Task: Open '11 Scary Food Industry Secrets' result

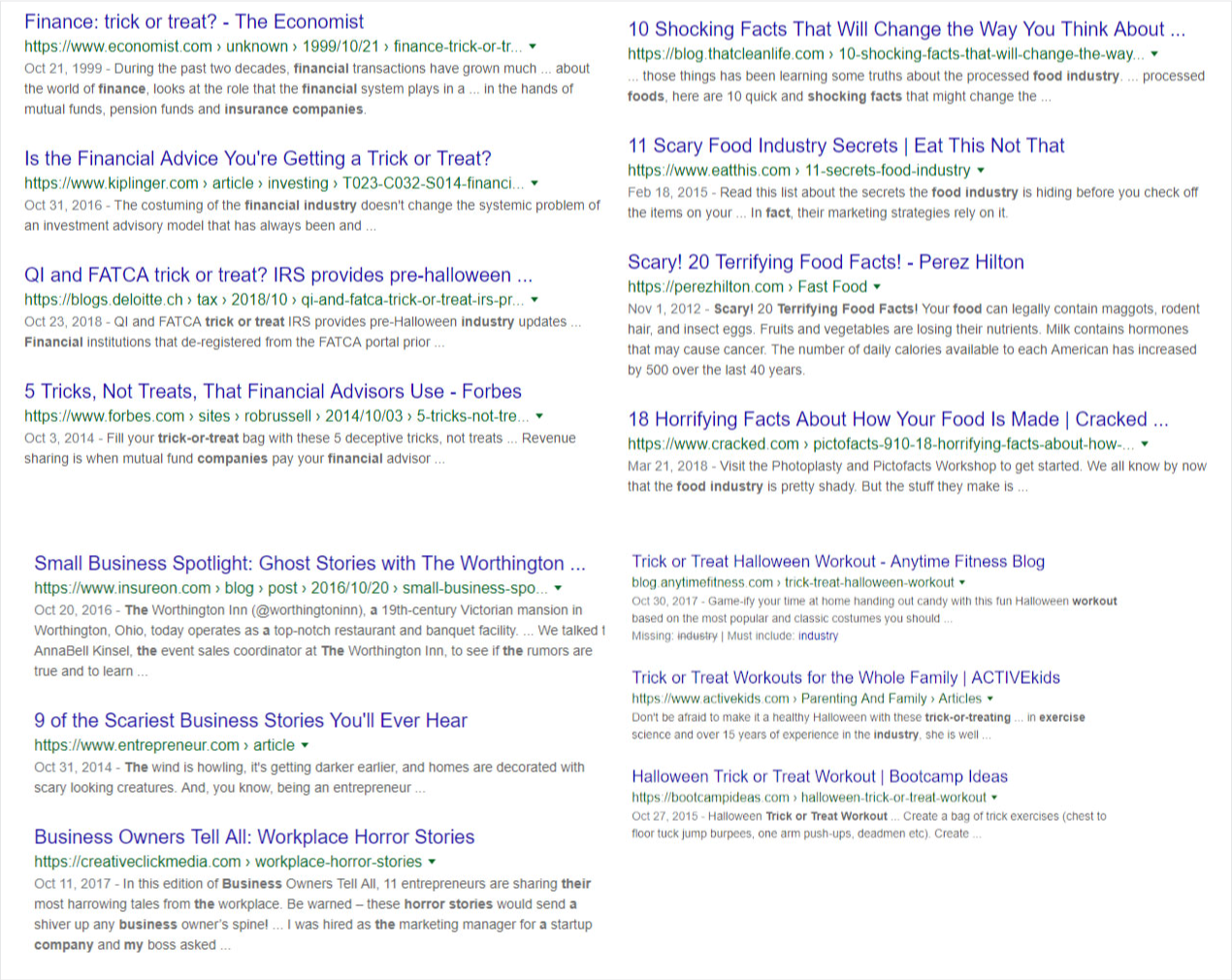Action: point(846,146)
